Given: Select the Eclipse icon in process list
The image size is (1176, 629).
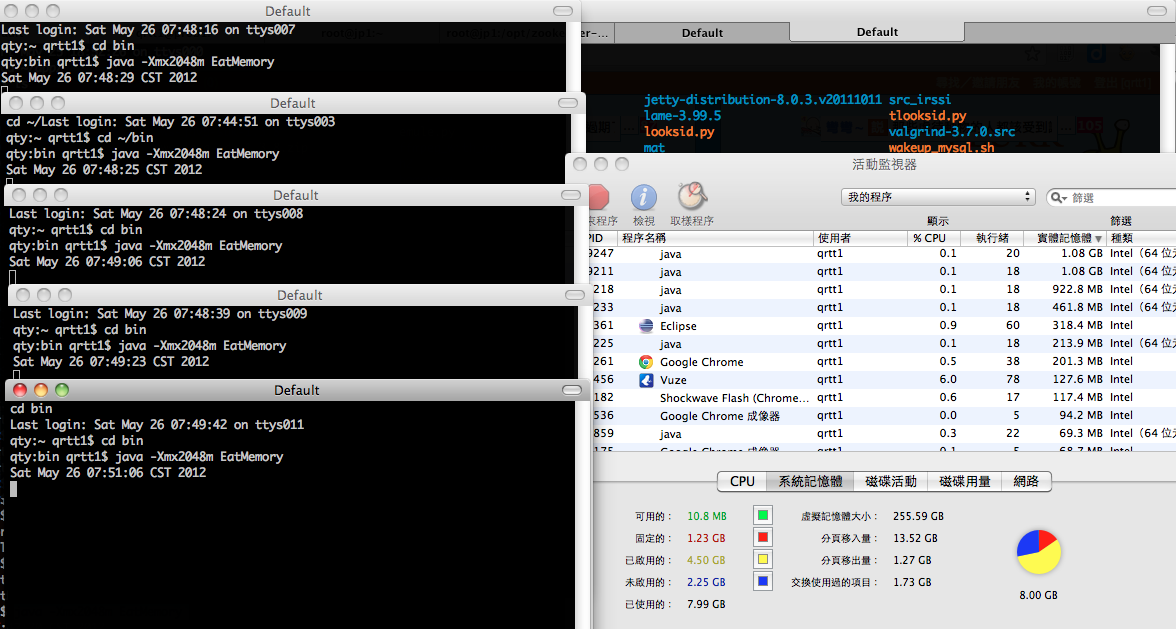Looking at the screenshot, I should tap(646, 325).
